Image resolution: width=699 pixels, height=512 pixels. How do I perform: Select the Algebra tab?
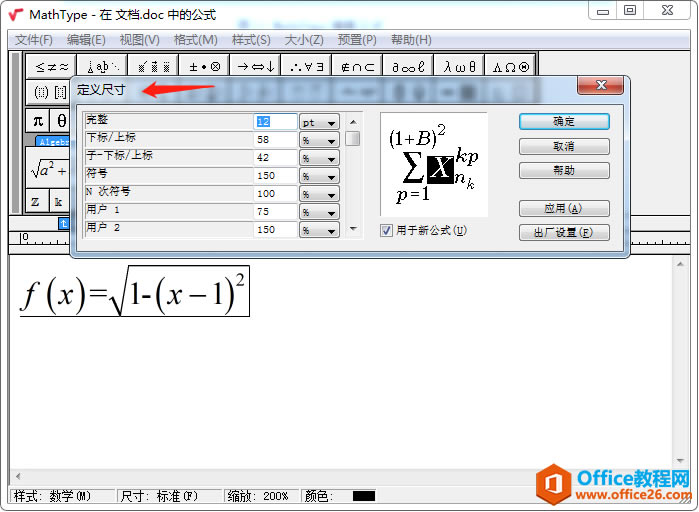click(x=53, y=141)
